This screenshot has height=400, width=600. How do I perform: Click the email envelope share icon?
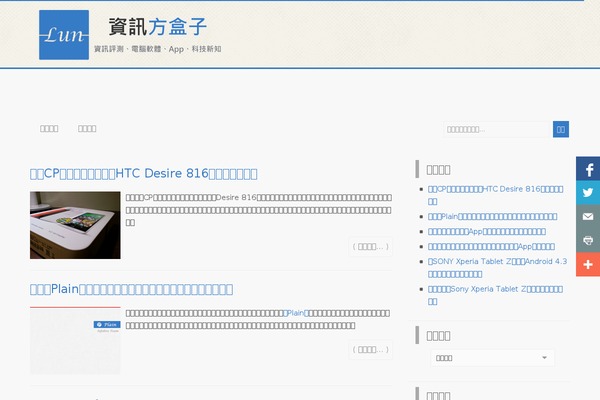click(x=588, y=216)
